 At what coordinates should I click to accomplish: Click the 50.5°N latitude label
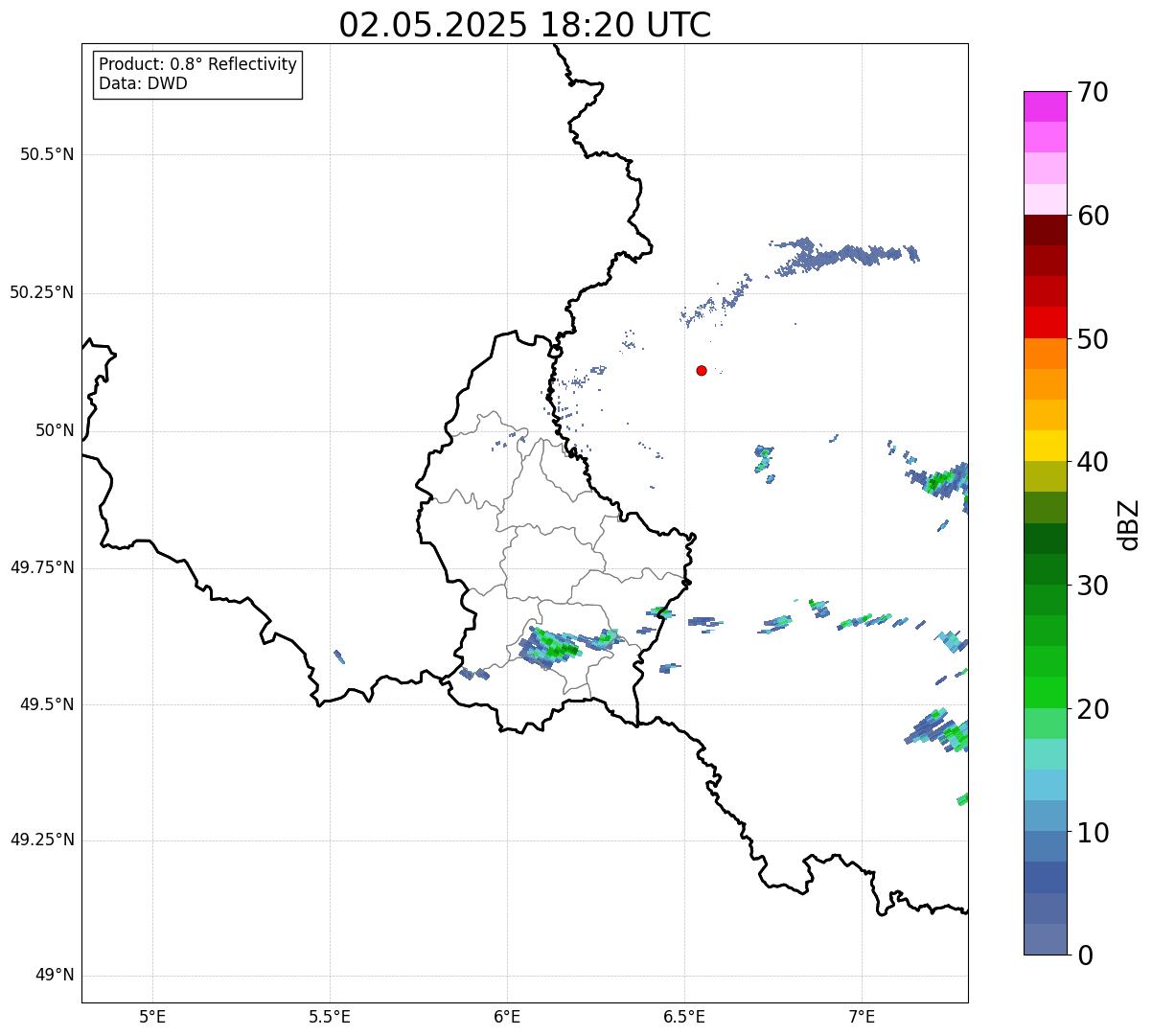point(47,154)
